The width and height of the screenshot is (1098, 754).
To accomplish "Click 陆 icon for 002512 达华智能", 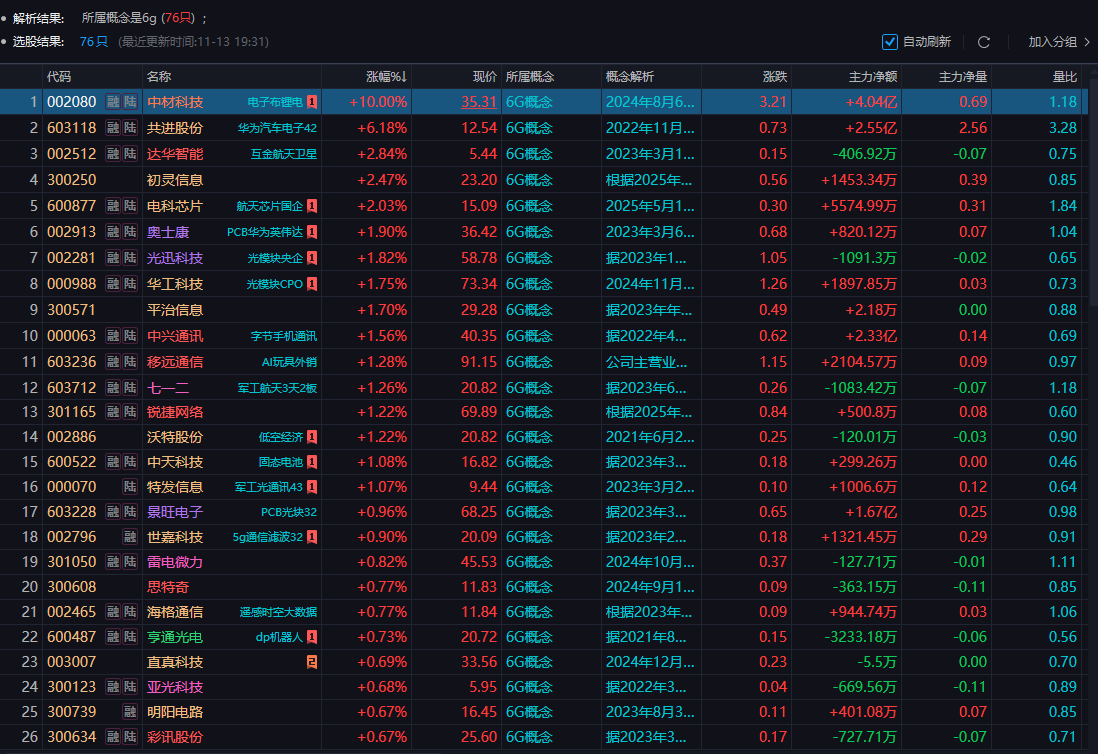I will click(130, 153).
